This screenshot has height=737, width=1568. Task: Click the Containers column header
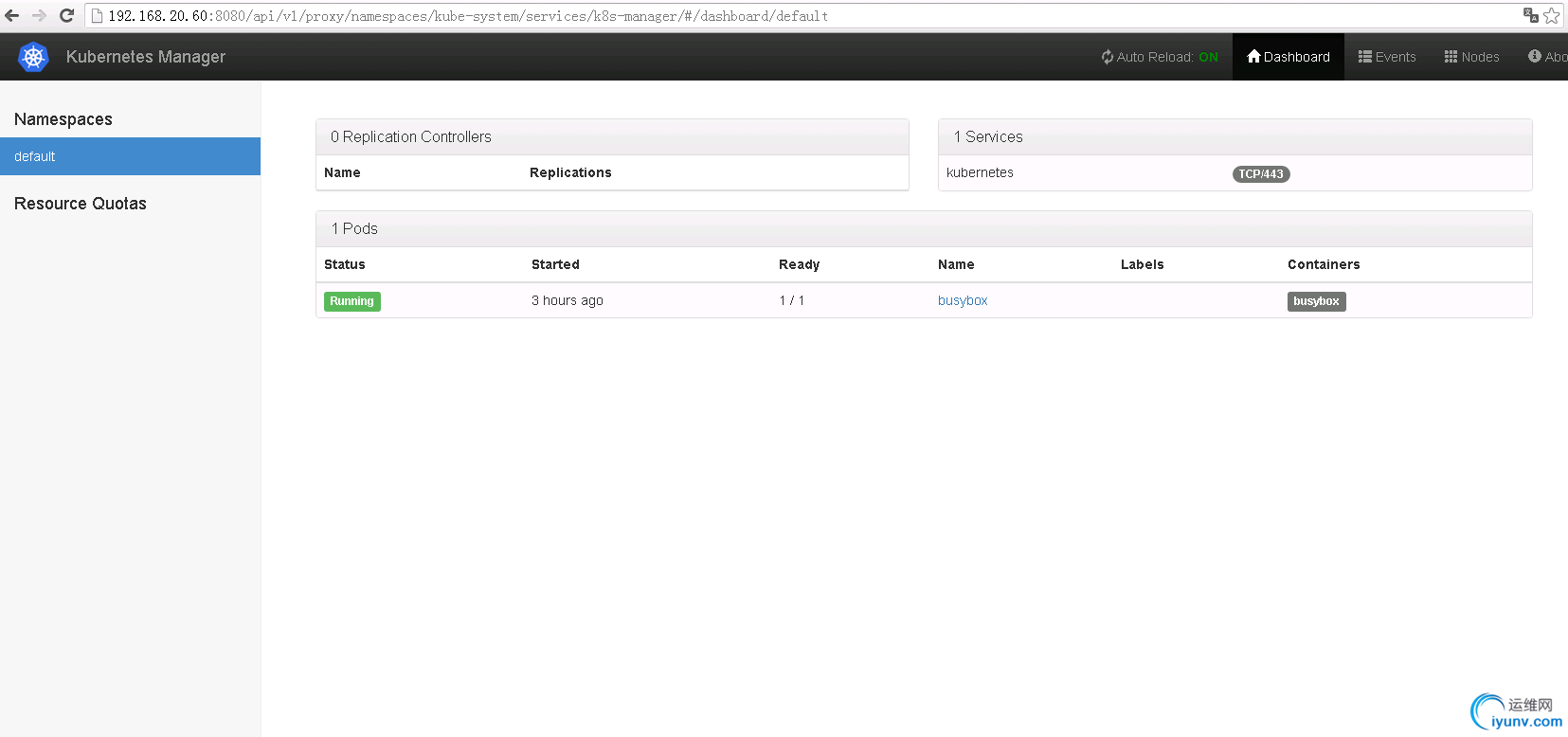pyautogui.click(x=1324, y=264)
